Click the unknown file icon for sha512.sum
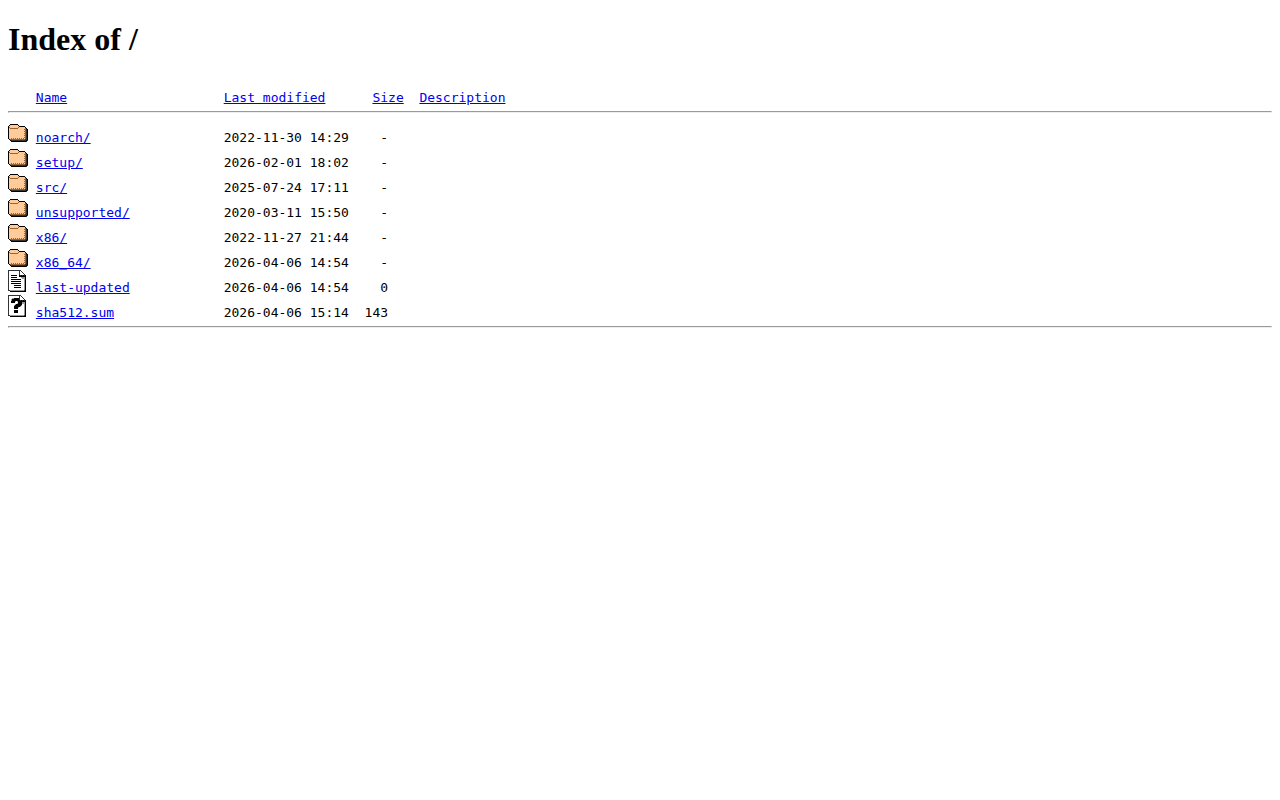The height and width of the screenshot is (800, 1280). click(17, 307)
